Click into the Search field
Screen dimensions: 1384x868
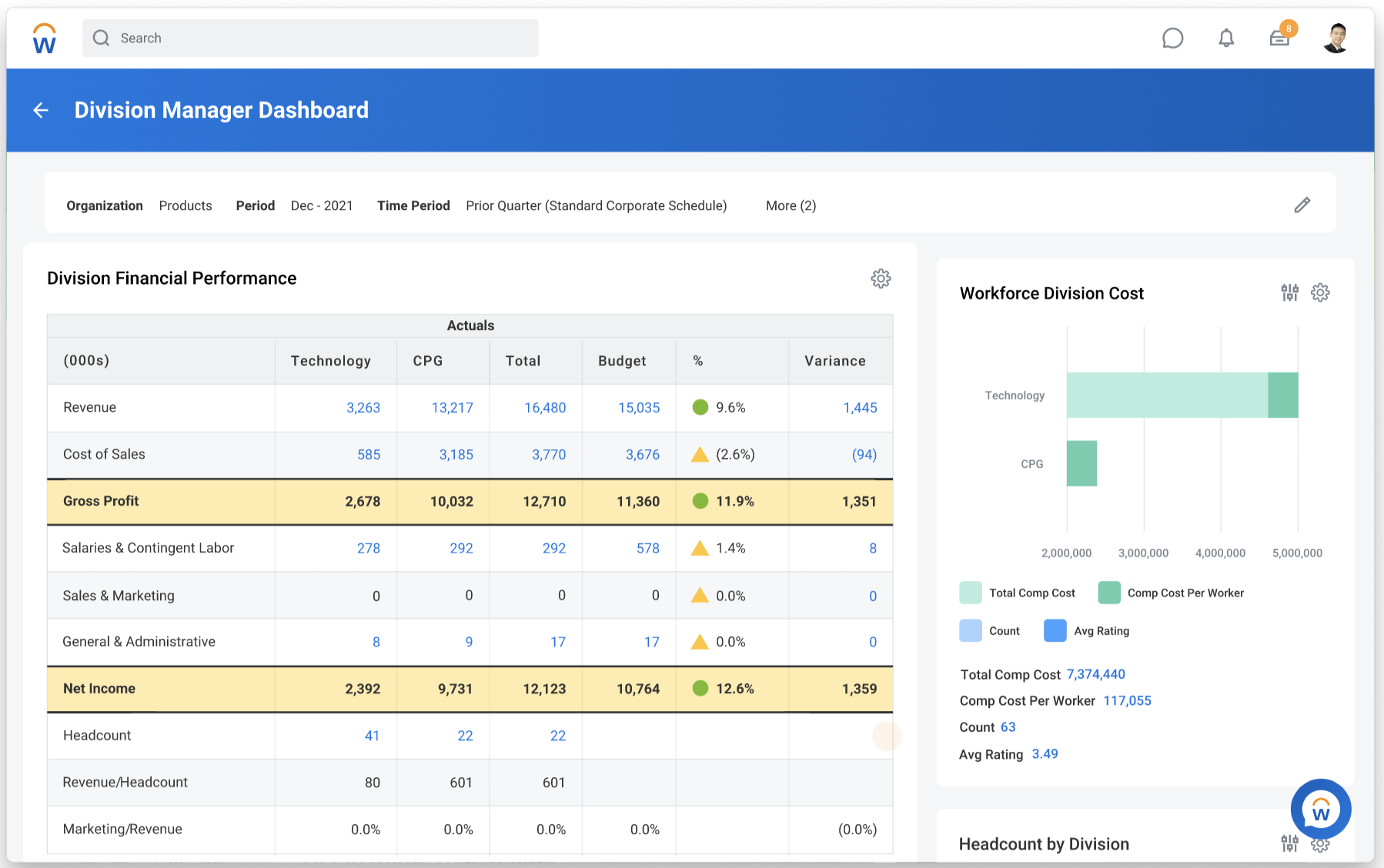(x=310, y=38)
